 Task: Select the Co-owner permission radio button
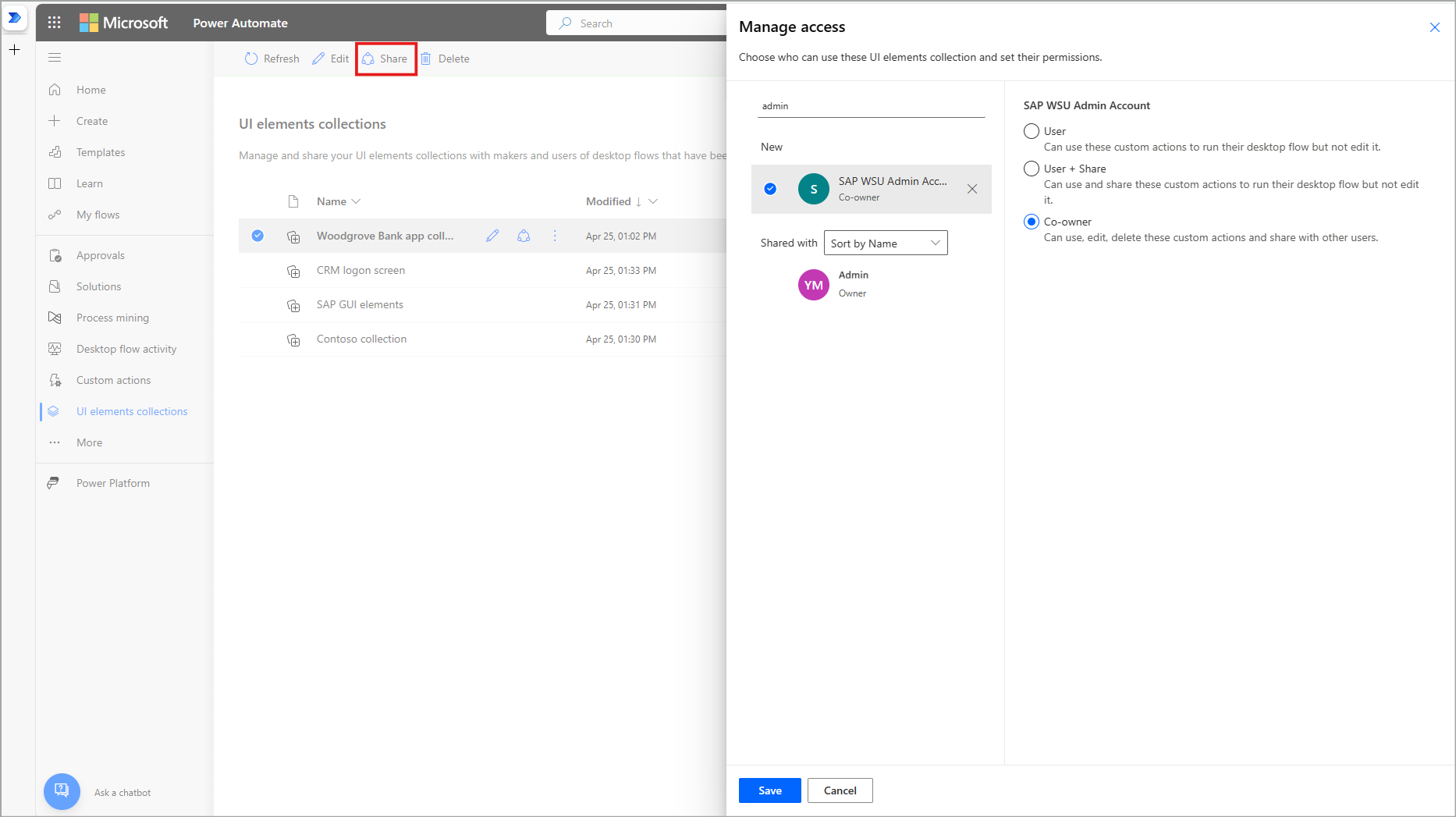[x=1031, y=222]
